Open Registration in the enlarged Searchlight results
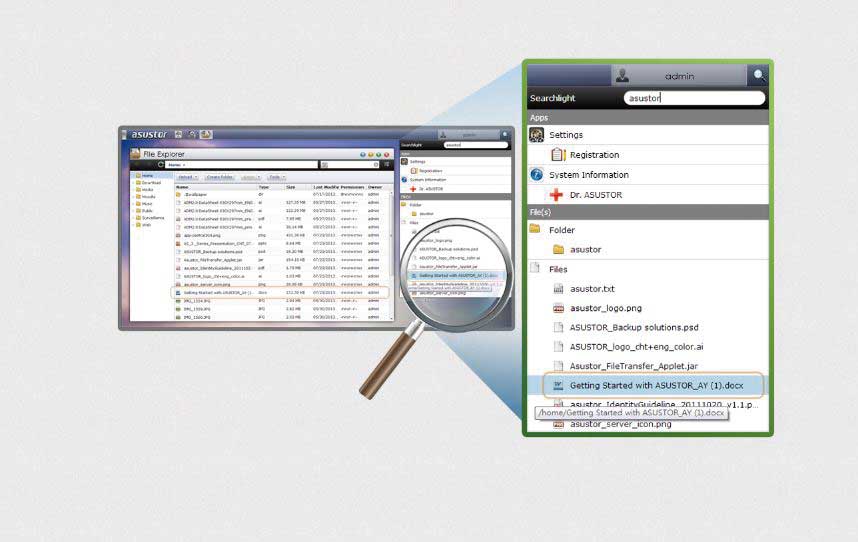This screenshot has height=542, width=858. (x=648, y=155)
